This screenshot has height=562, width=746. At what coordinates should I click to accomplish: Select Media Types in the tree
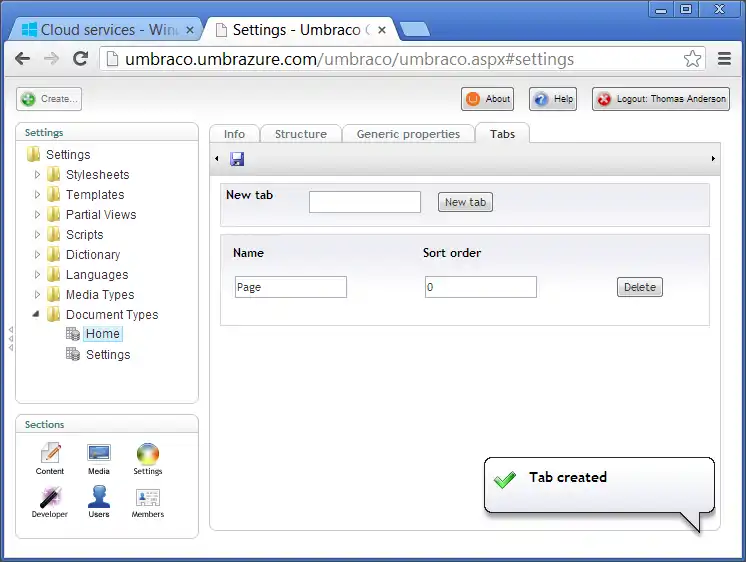point(100,295)
